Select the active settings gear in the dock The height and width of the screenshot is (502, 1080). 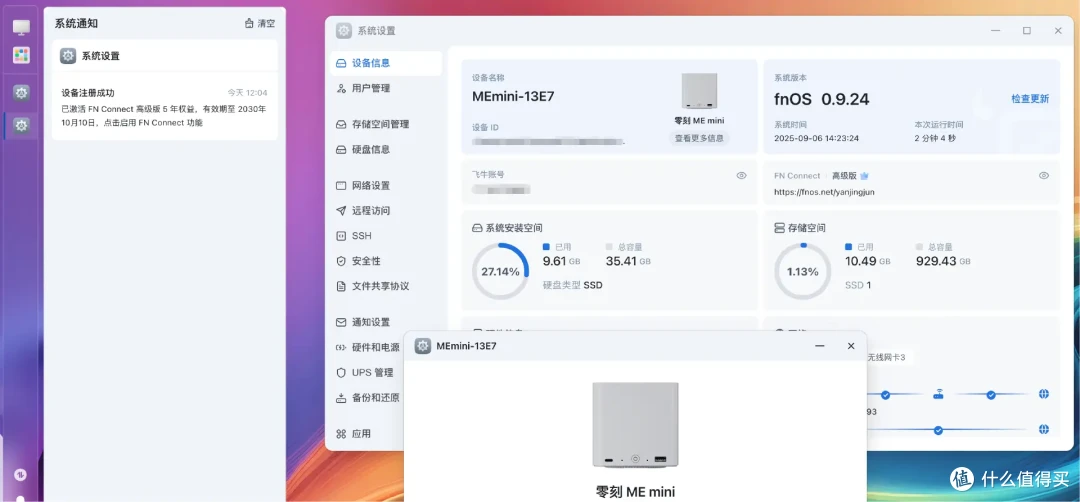coord(21,125)
